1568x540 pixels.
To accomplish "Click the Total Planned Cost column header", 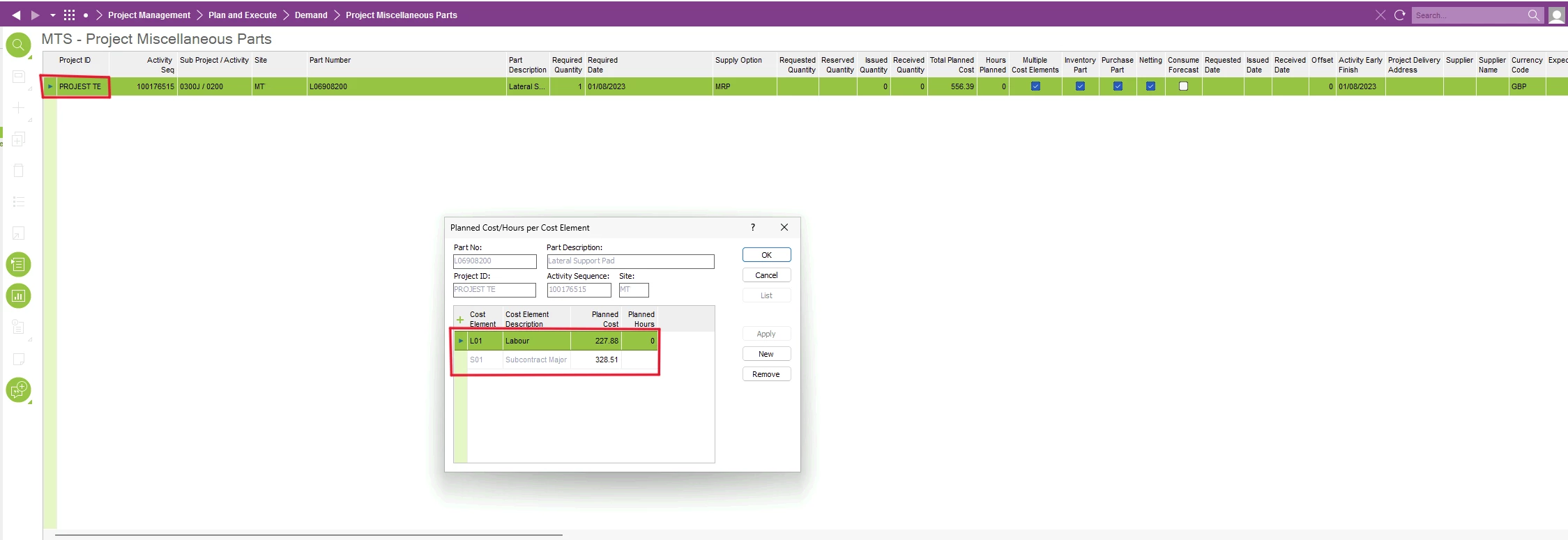I will coord(952,65).
